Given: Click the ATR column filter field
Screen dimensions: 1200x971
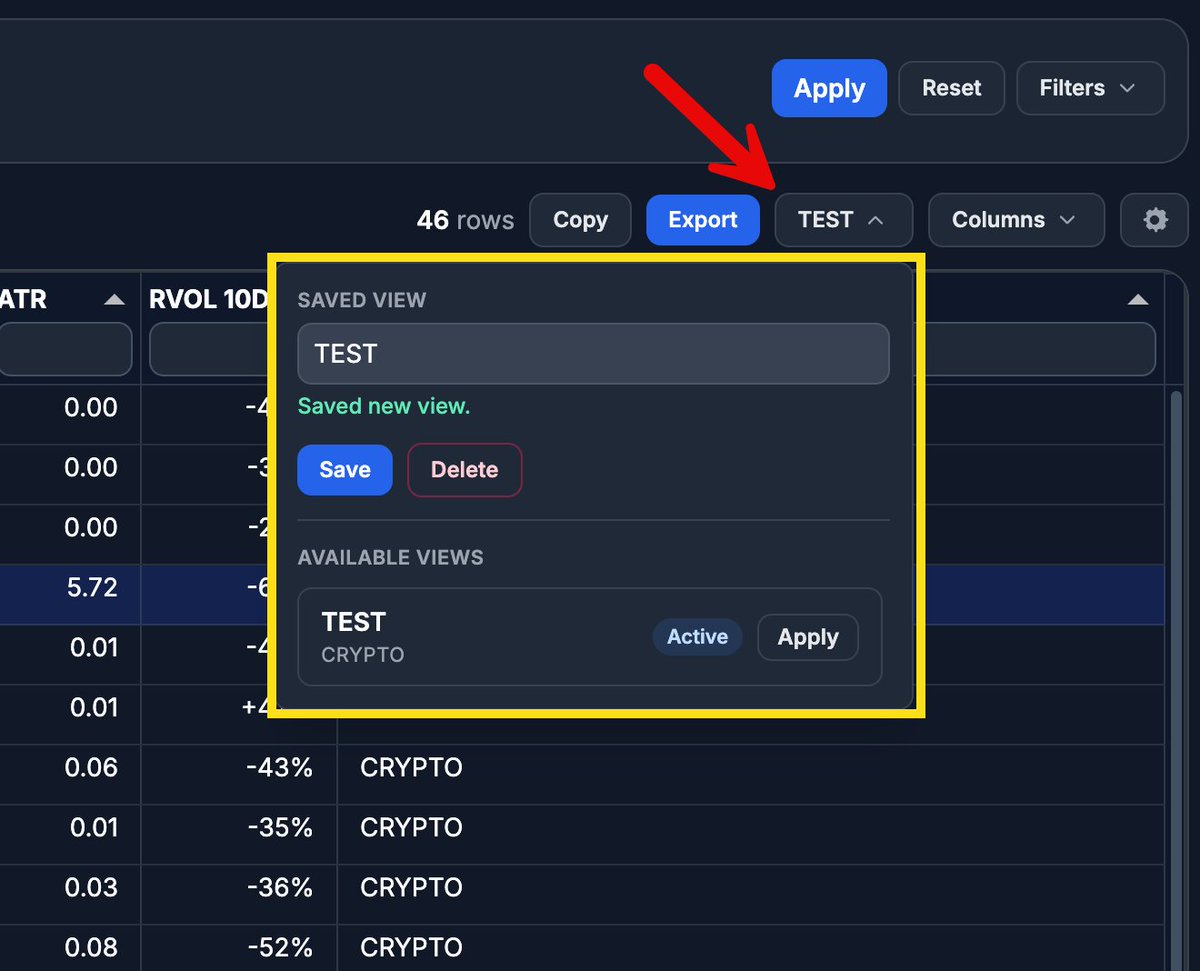Looking at the screenshot, I should 64,349.
